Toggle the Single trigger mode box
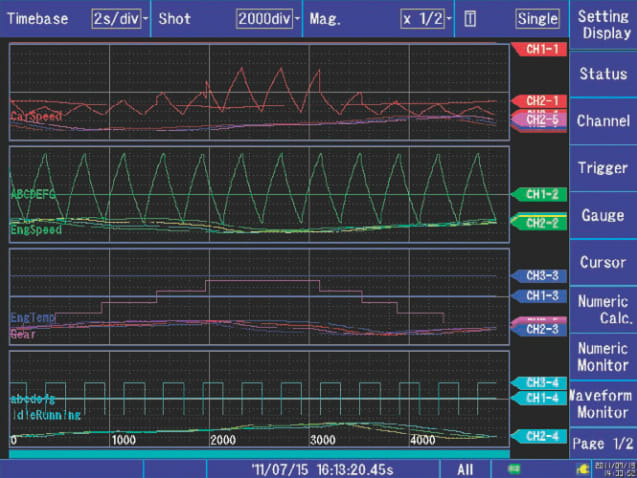637x478 pixels. click(538, 19)
